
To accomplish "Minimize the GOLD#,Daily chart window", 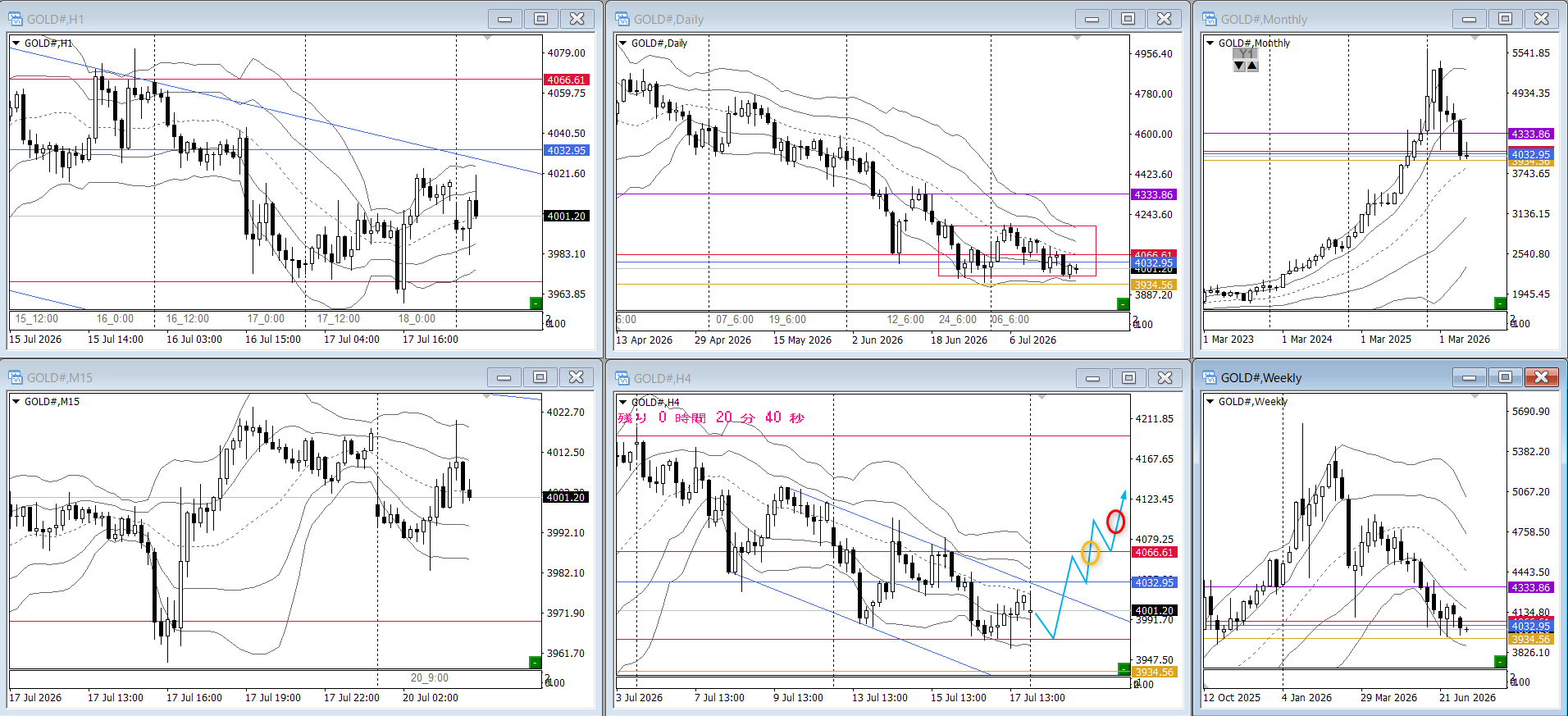I will coord(1092,19).
